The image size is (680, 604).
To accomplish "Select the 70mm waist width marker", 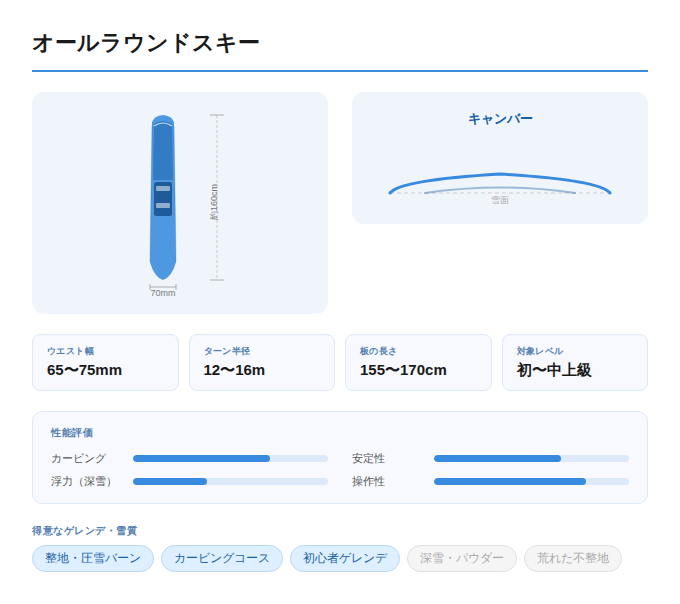I will click(x=163, y=291).
